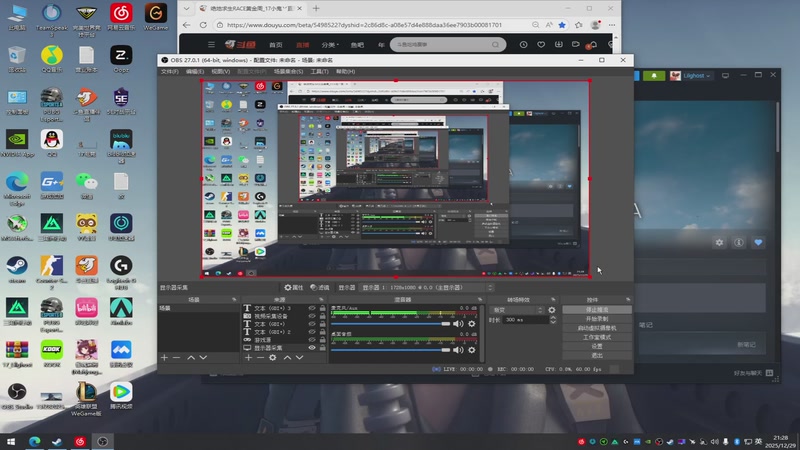
Task: Favorite the page with the star icon
Action: tap(562, 25)
